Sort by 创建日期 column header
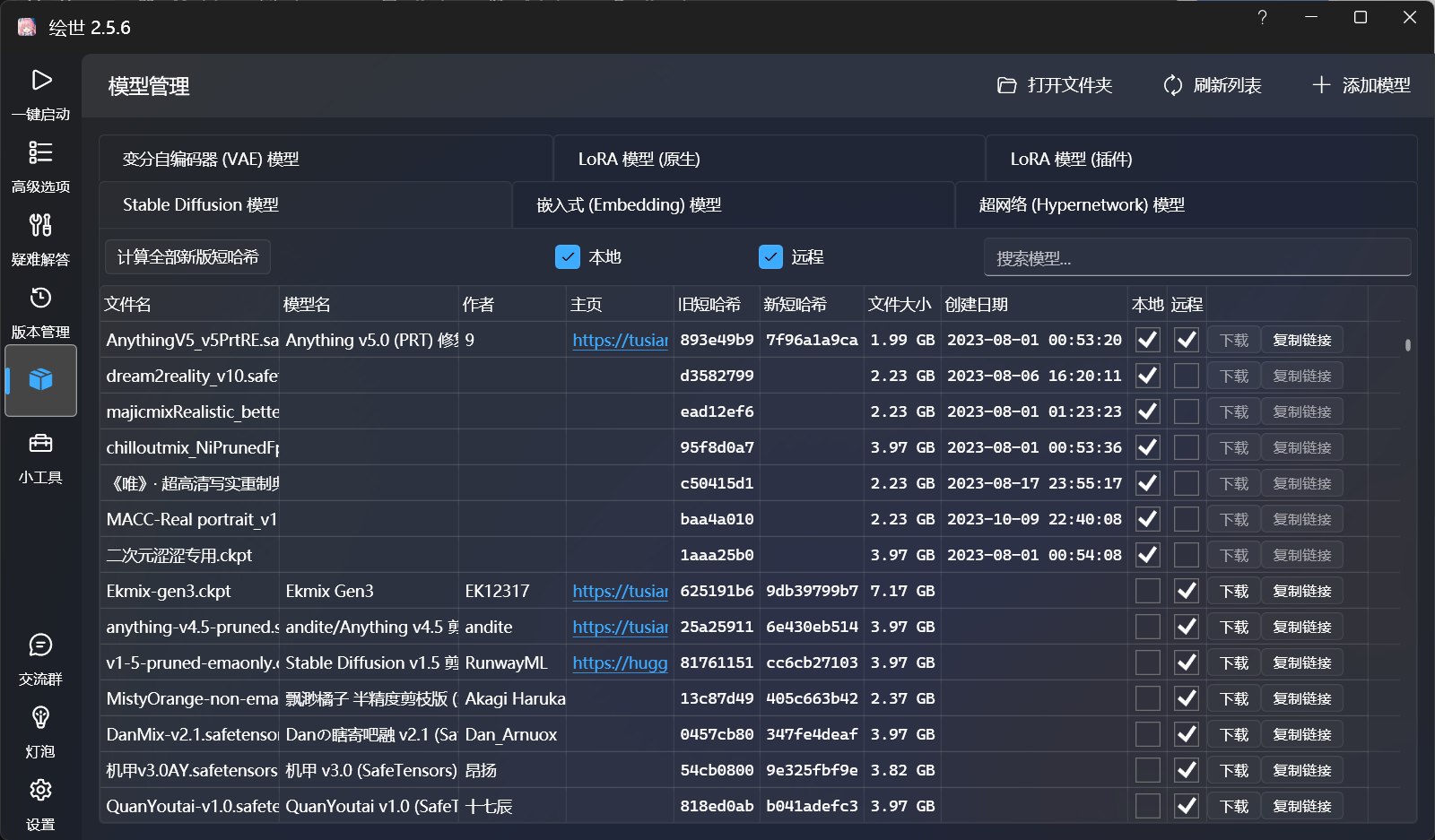Screen dimensions: 1435x840 tap(1034, 304)
